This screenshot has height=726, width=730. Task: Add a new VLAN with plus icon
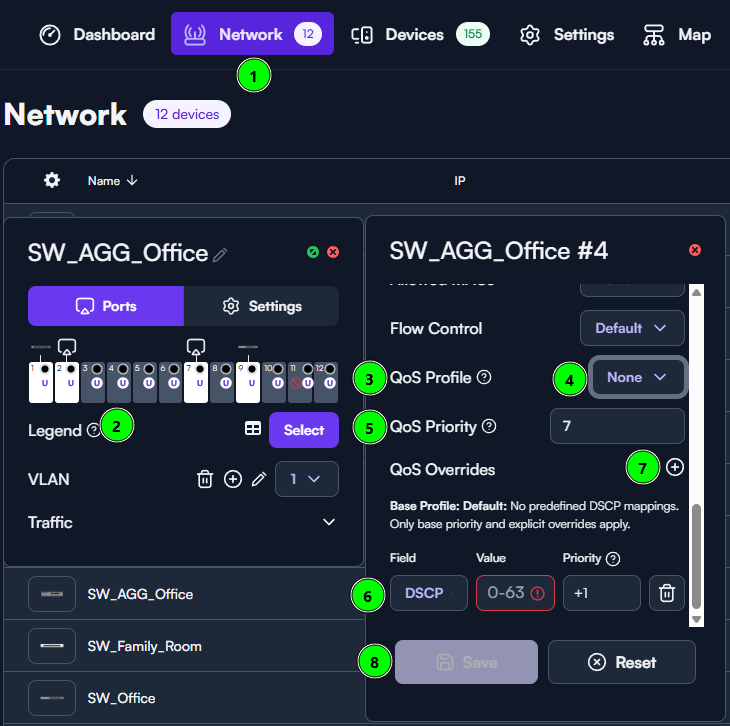tap(233, 480)
